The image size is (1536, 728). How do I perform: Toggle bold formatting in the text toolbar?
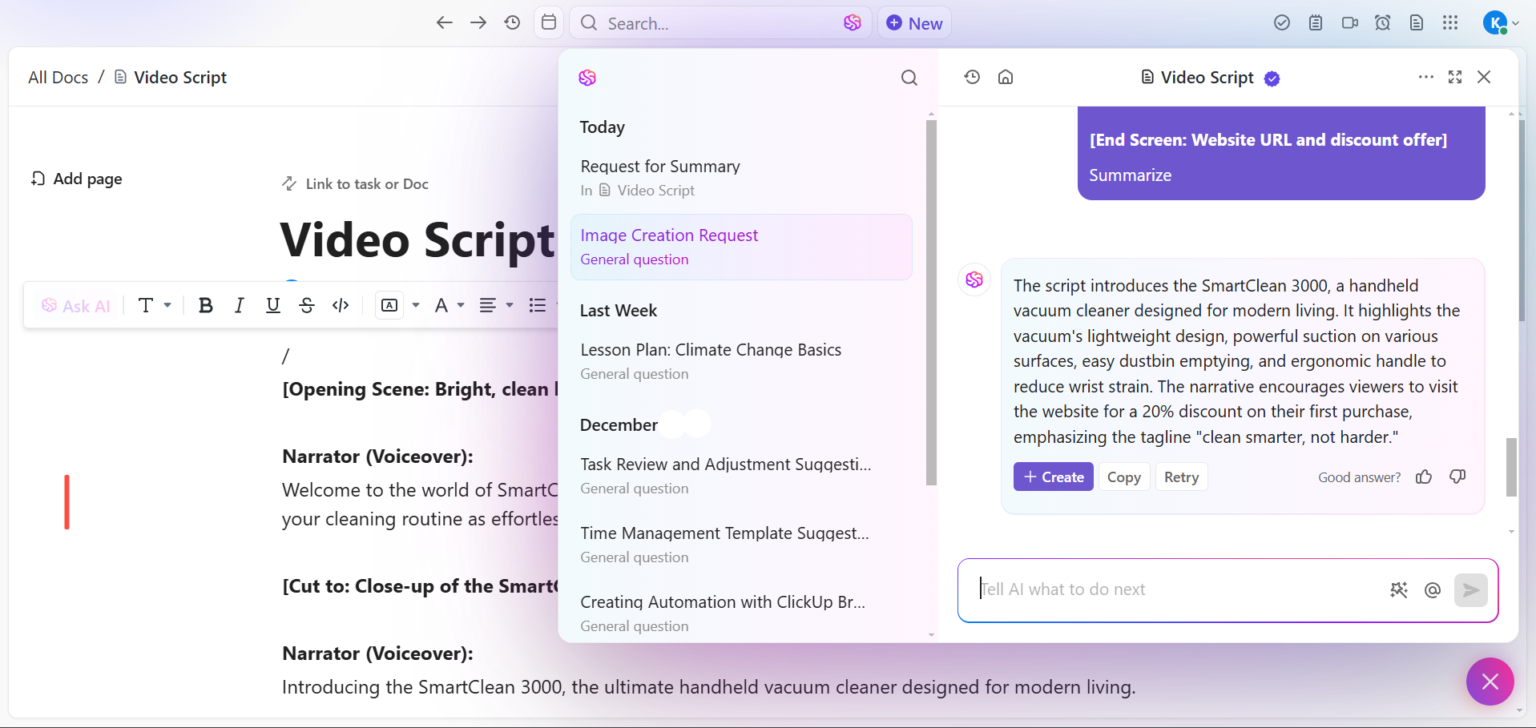[205, 305]
